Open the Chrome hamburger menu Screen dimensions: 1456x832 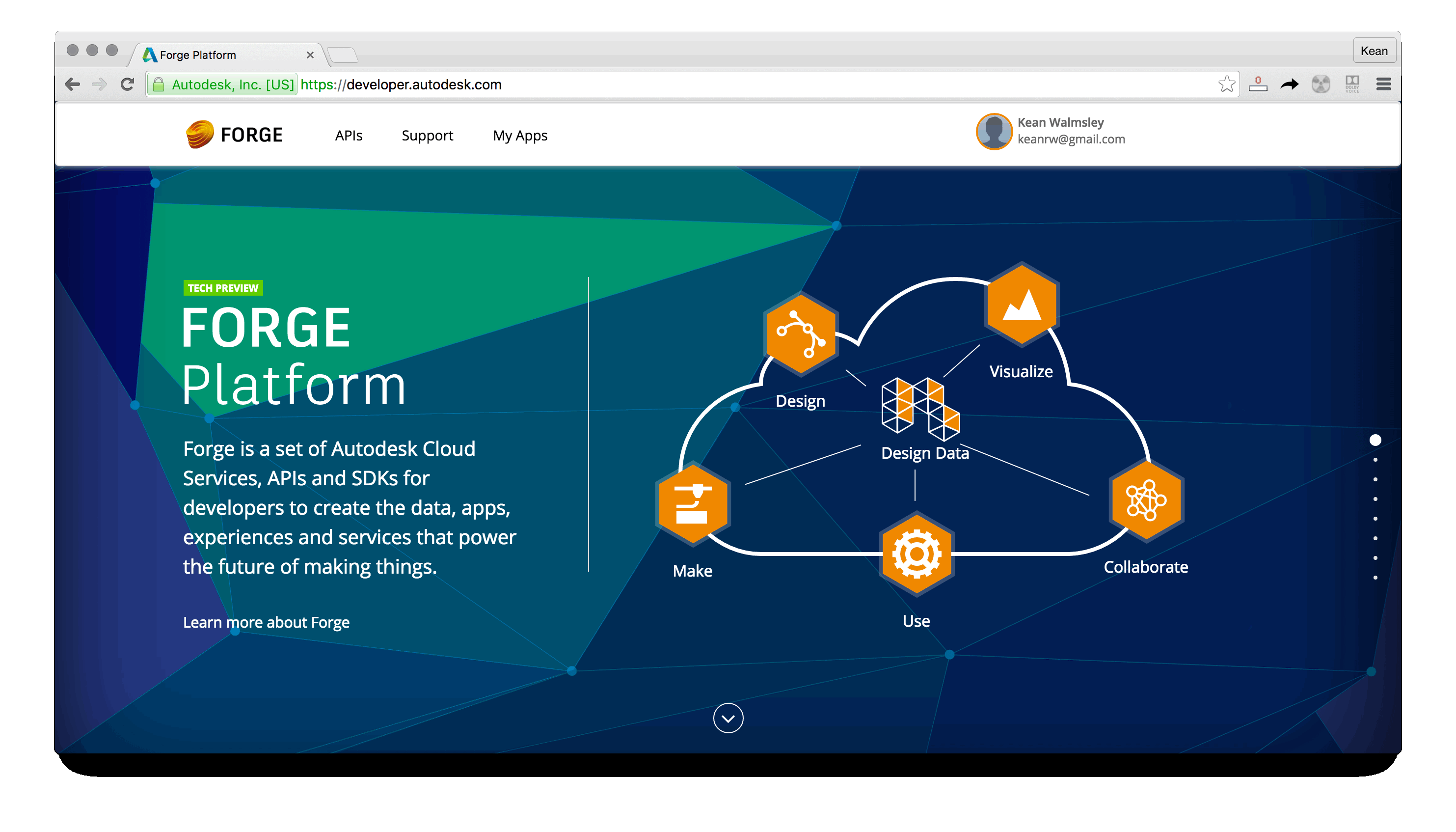point(1383,84)
